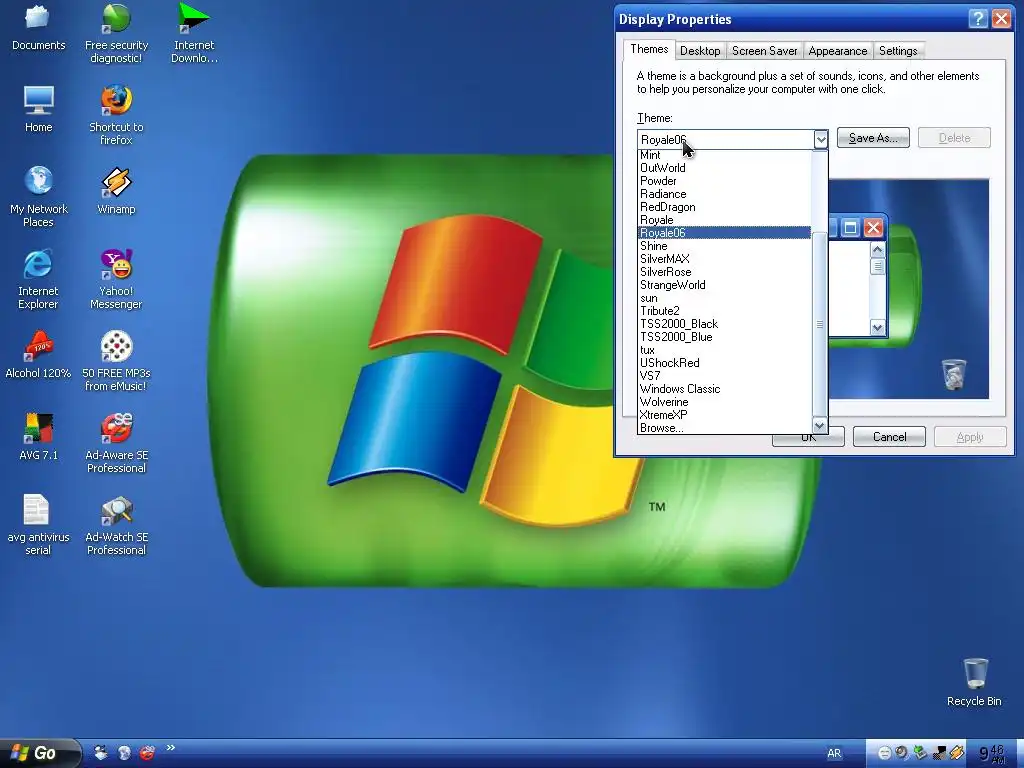1024x768 pixels.
Task: Open the Screen Saver tab
Action: pos(764,51)
